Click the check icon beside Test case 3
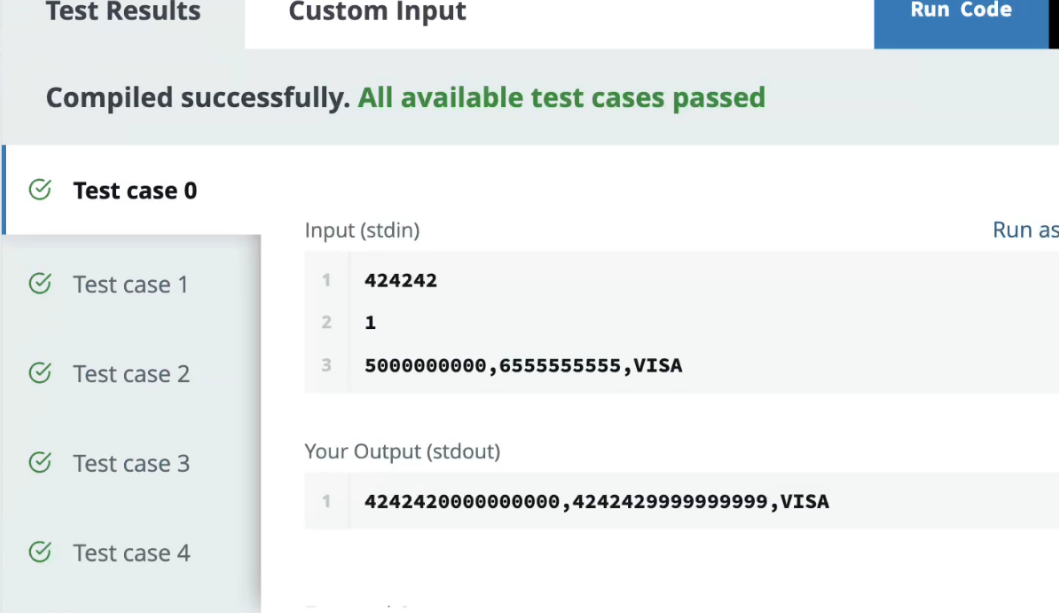Viewport: 1059px width, 613px height. pyautogui.click(x=40, y=463)
